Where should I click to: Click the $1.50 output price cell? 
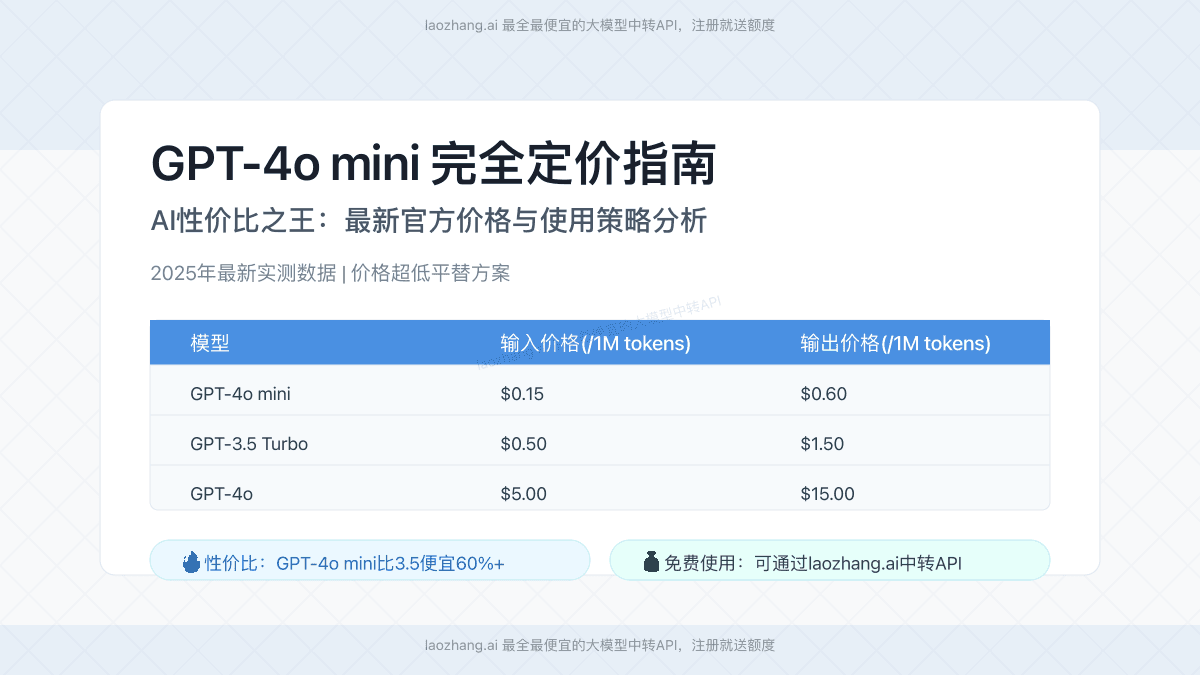(822, 444)
